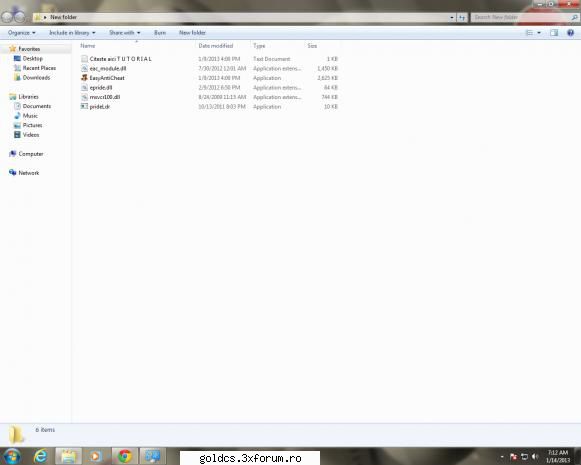Click the New folder button
The image size is (581, 465).
[192, 33]
